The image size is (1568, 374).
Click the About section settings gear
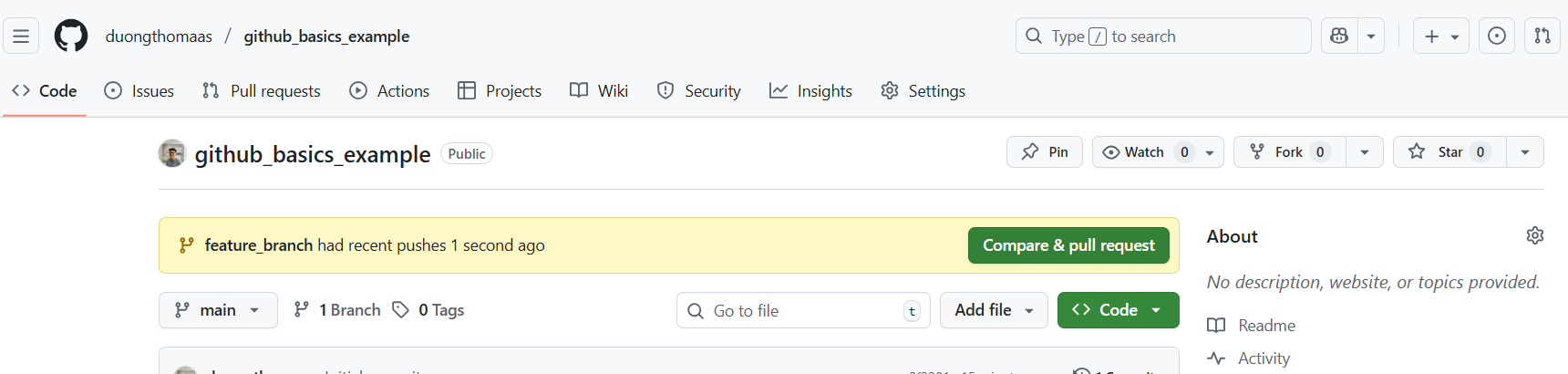tap(1535, 236)
